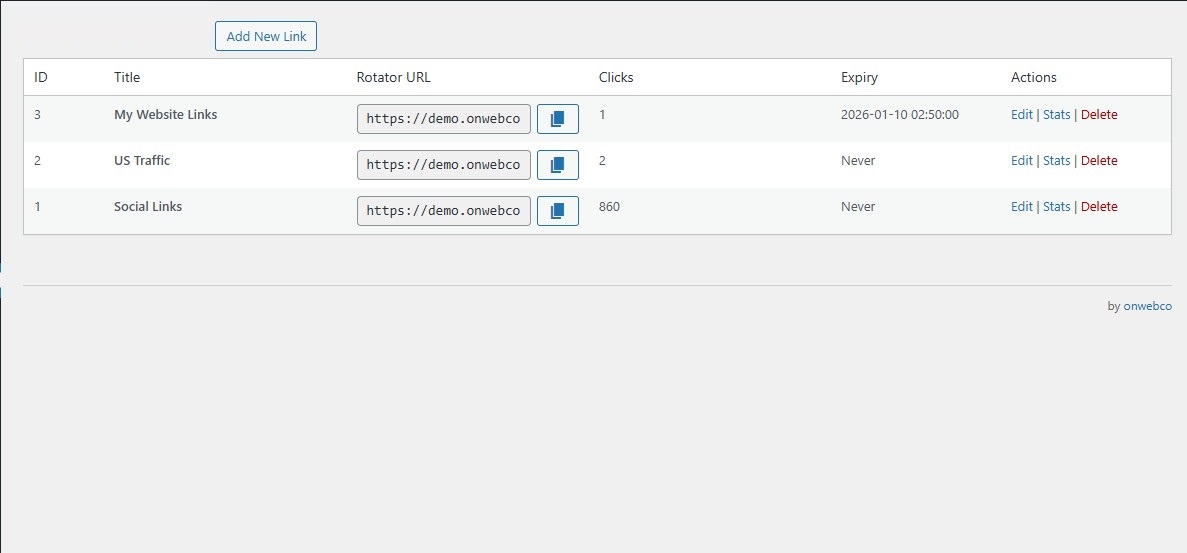The height and width of the screenshot is (553, 1187).
Task: Delete the My Website Links entry
Action: 1098,115
